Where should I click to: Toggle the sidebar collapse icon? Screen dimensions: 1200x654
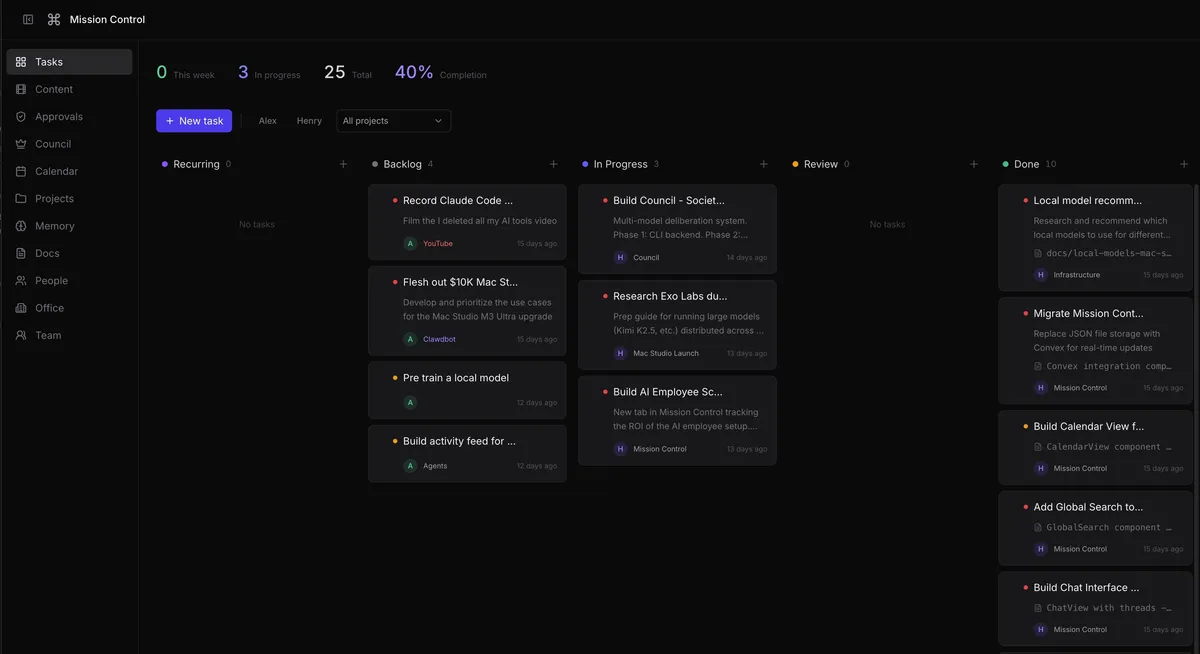pyautogui.click(x=28, y=19)
